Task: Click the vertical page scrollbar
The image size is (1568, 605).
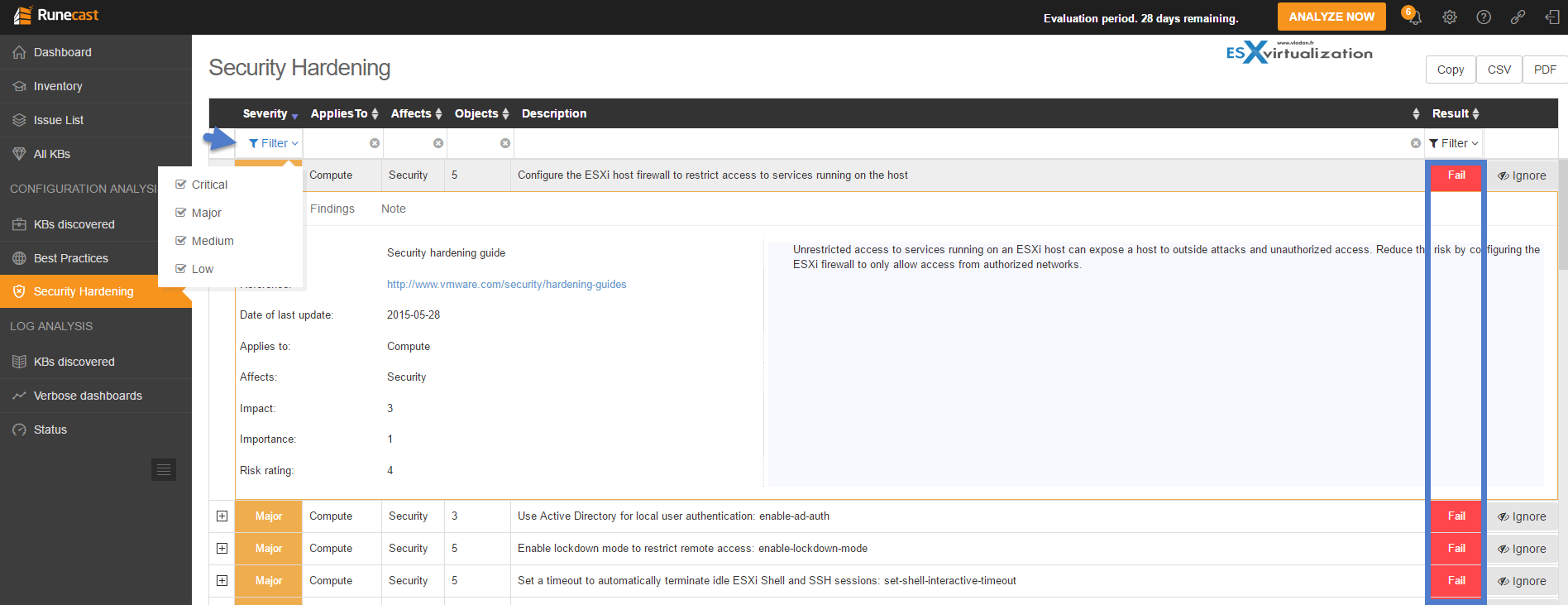Action: click(x=1562, y=214)
